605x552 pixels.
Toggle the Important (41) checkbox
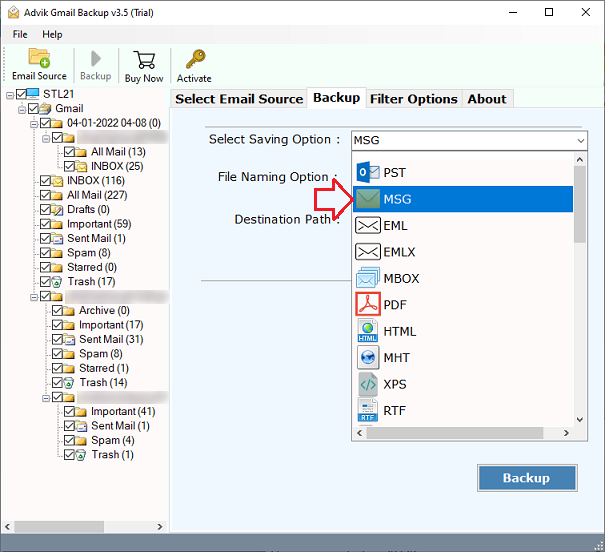(69, 411)
